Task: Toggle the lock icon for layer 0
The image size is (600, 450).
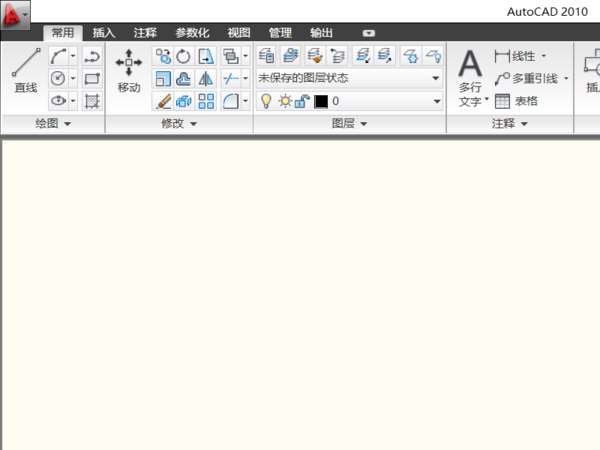Action: point(302,101)
